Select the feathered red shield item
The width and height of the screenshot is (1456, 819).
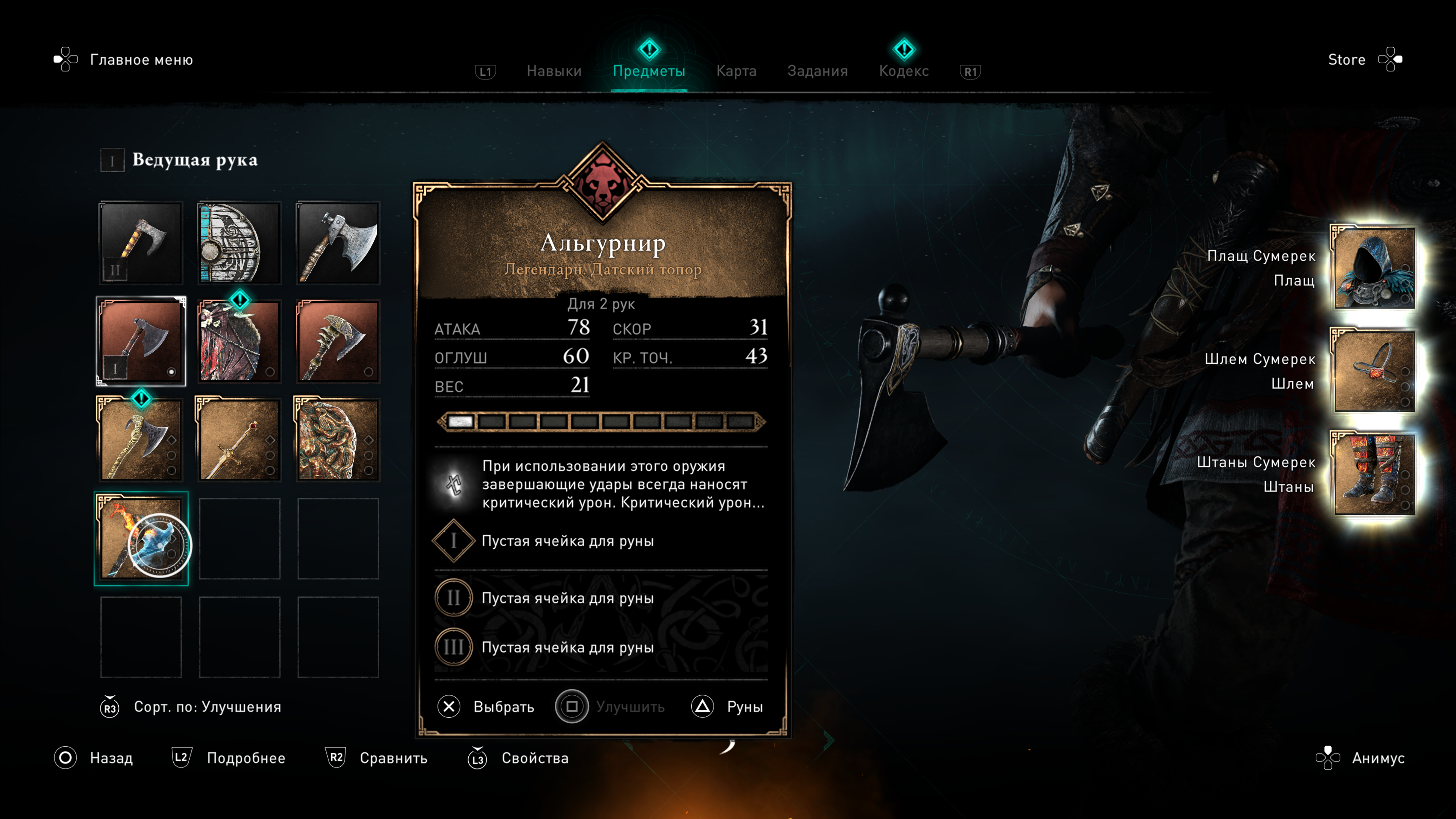[x=239, y=341]
